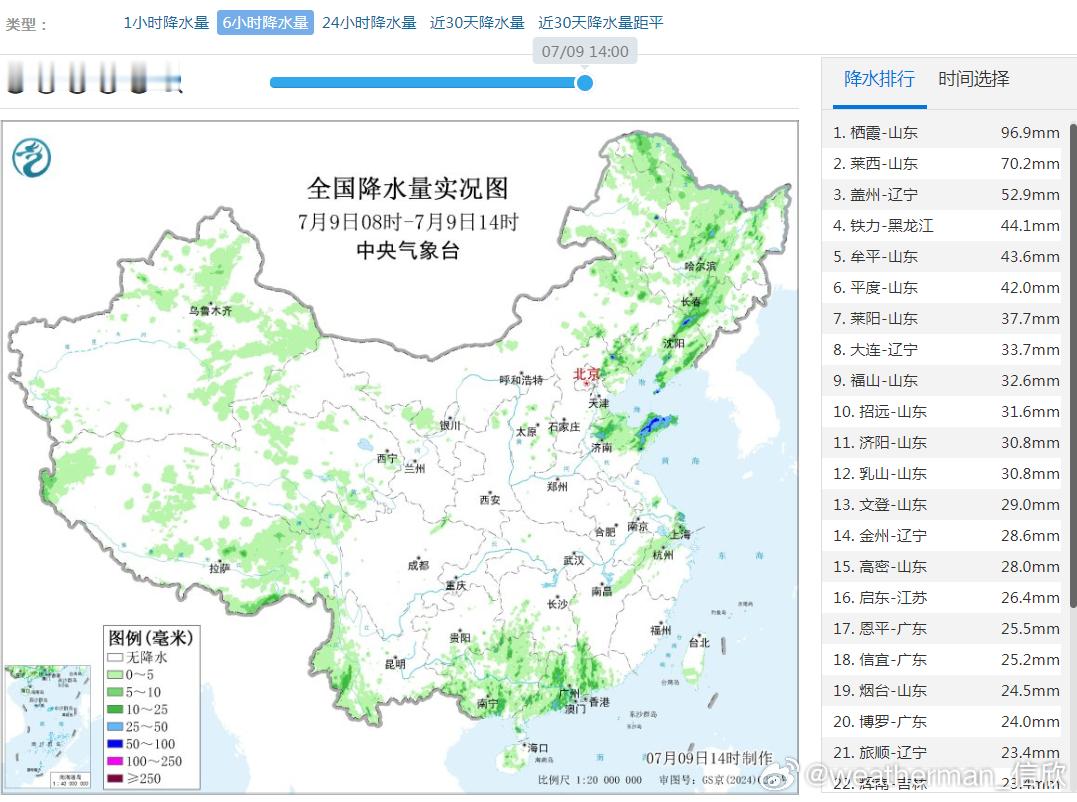Click the blue time progress bar
The height and width of the screenshot is (802, 1077).
click(426, 83)
